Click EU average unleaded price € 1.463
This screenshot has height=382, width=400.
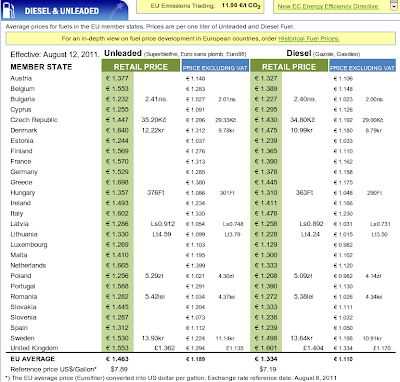pyautogui.click(x=117, y=359)
